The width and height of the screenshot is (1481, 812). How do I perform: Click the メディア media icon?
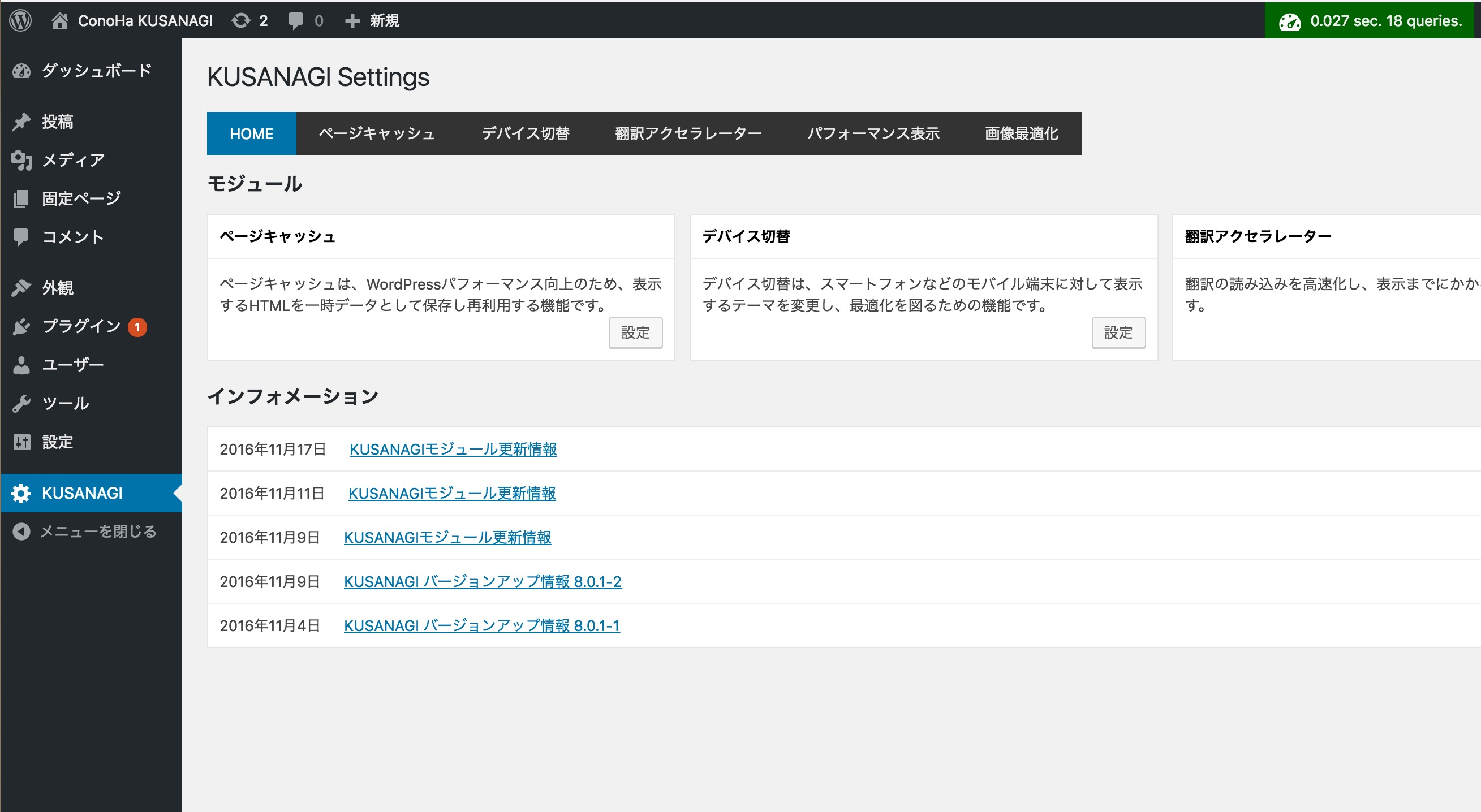pos(22,161)
